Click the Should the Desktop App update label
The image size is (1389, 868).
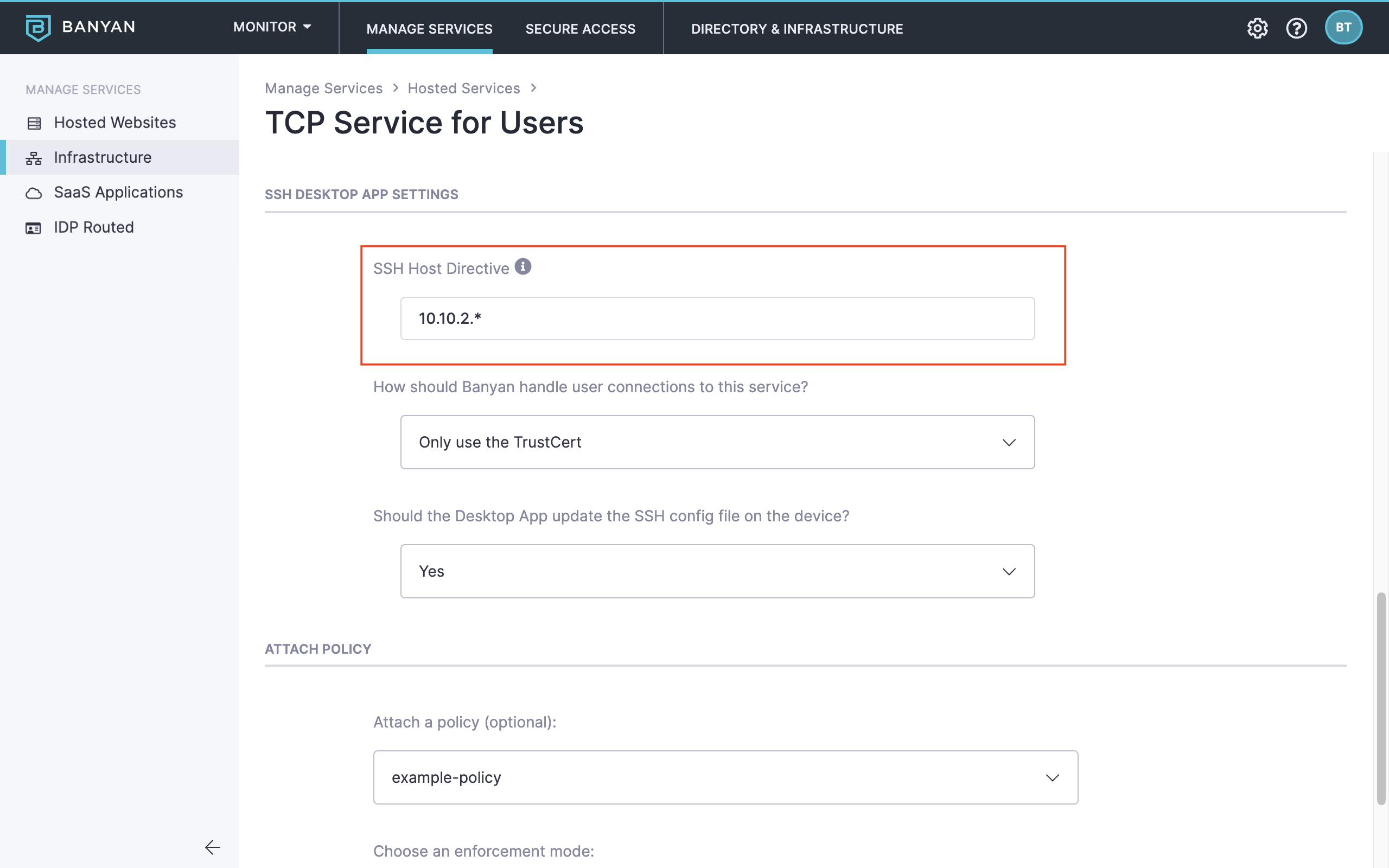611,516
